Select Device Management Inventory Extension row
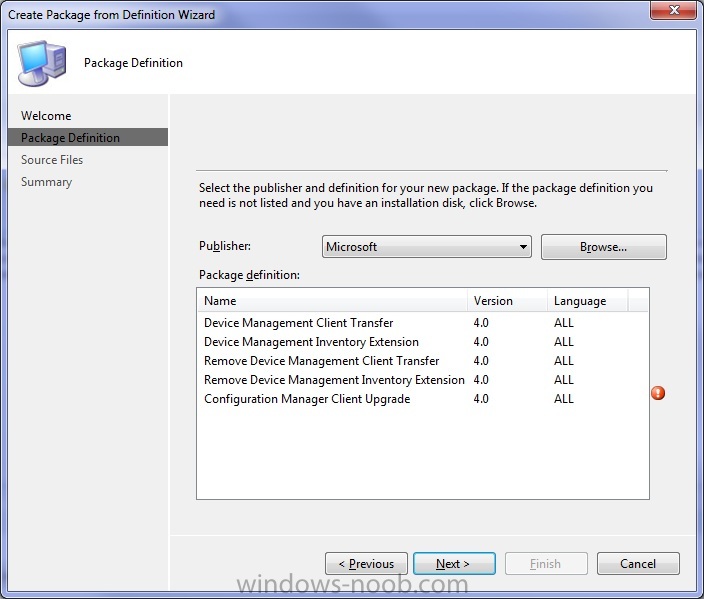The width and height of the screenshot is (704, 599). [x=422, y=342]
